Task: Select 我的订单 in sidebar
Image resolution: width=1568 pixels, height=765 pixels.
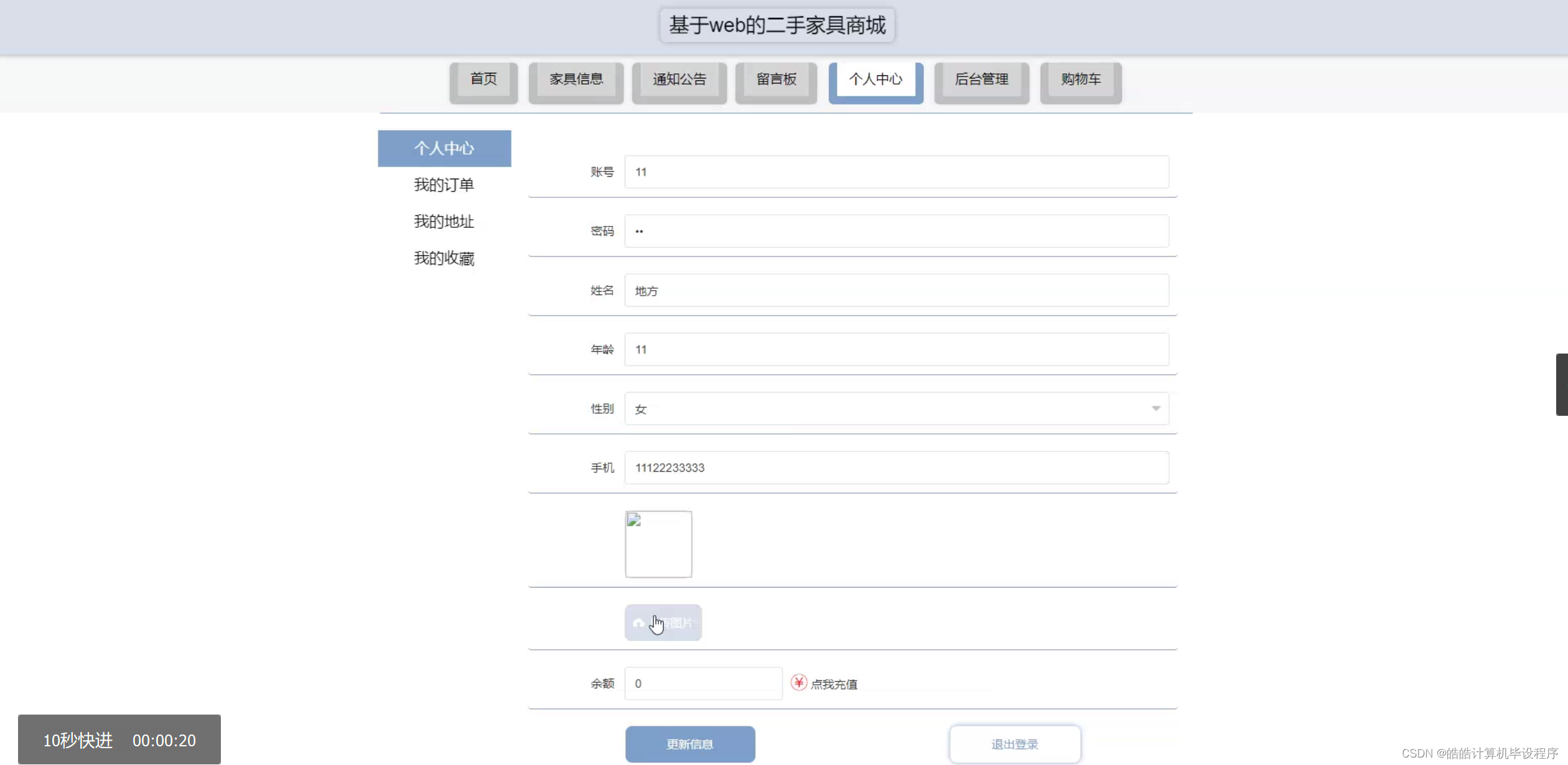Action: click(x=444, y=185)
